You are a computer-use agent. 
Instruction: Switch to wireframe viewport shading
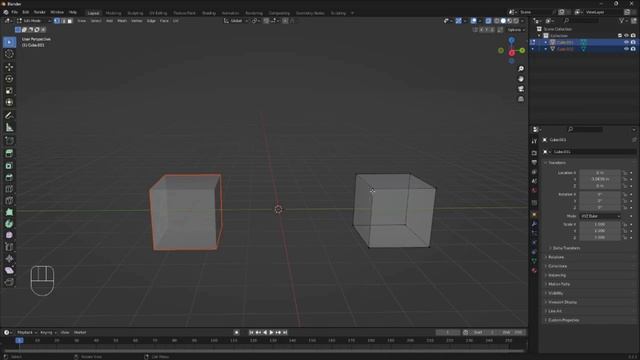point(497,21)
